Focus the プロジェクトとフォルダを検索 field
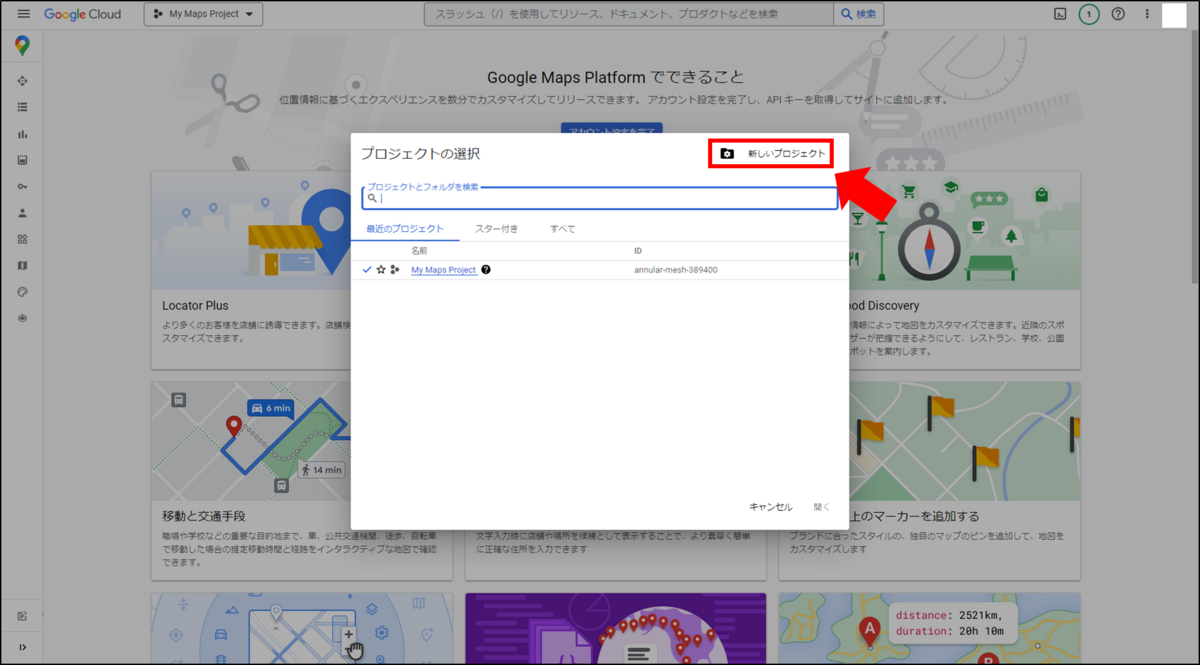Image resolution: width=1200 pixels, height=665 pixels. (x=599, y=198)
